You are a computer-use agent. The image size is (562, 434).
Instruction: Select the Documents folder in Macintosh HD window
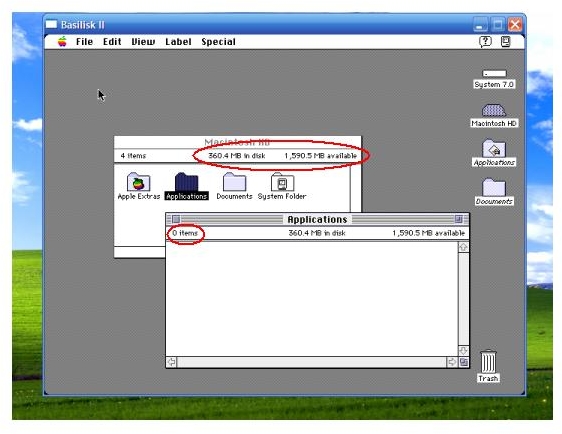click(234, 182)
